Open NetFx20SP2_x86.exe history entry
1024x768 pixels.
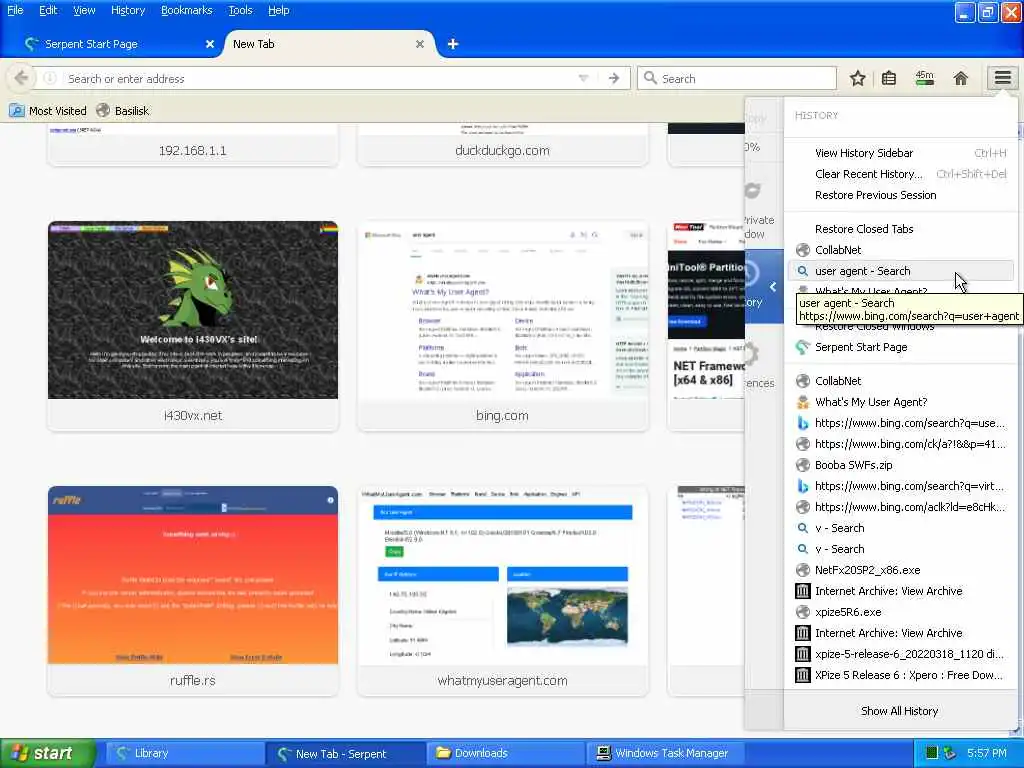(901, 569)
